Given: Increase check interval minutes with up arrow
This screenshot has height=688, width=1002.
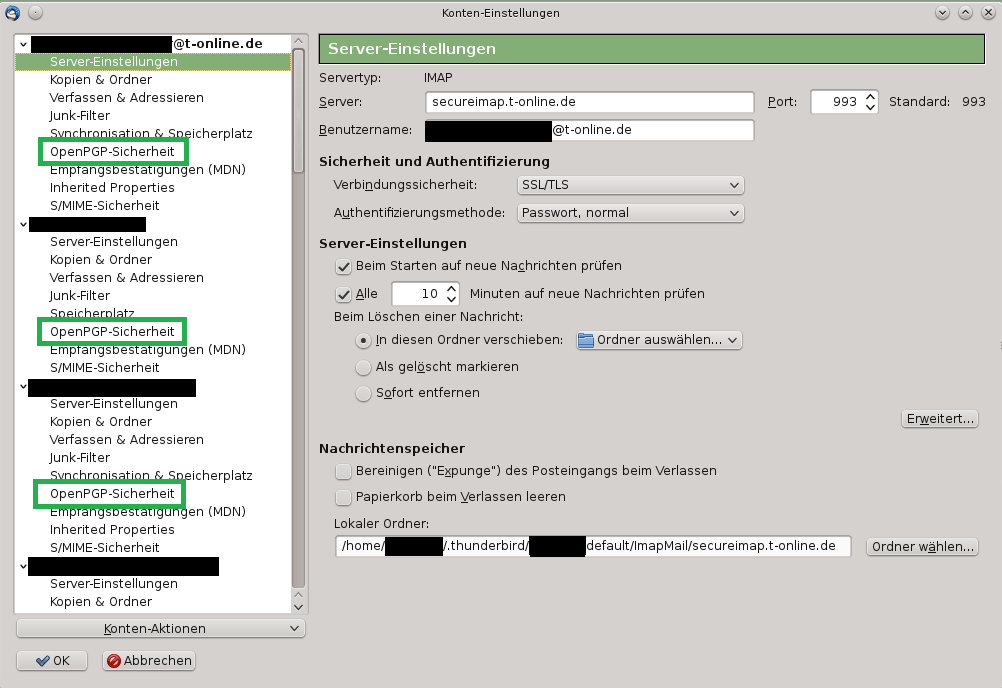Looking at the screenshot, I should click(452, 288).
